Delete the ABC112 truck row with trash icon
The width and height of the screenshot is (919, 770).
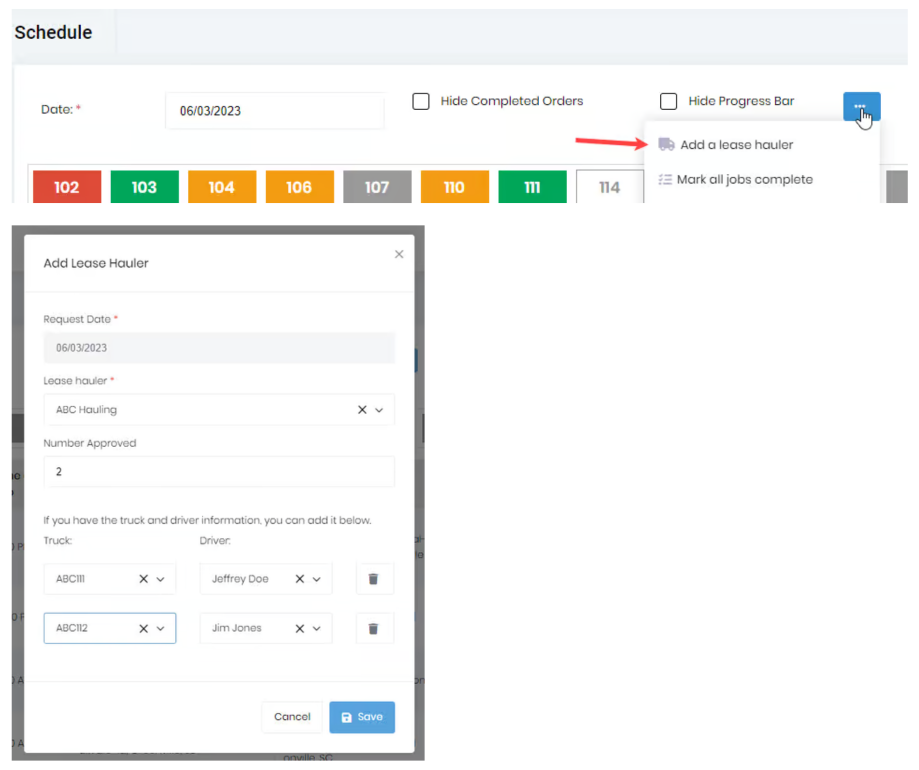[373, 629]
